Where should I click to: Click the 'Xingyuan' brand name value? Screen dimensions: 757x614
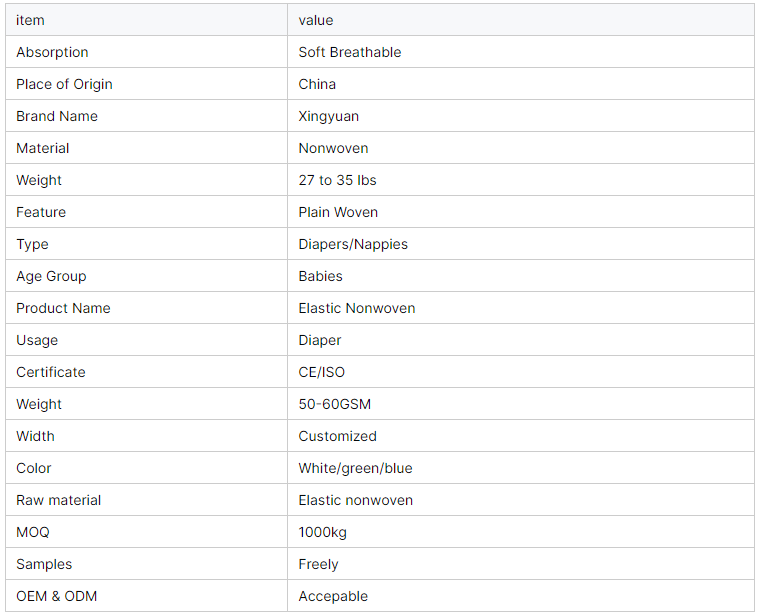(x=329, y=116)
